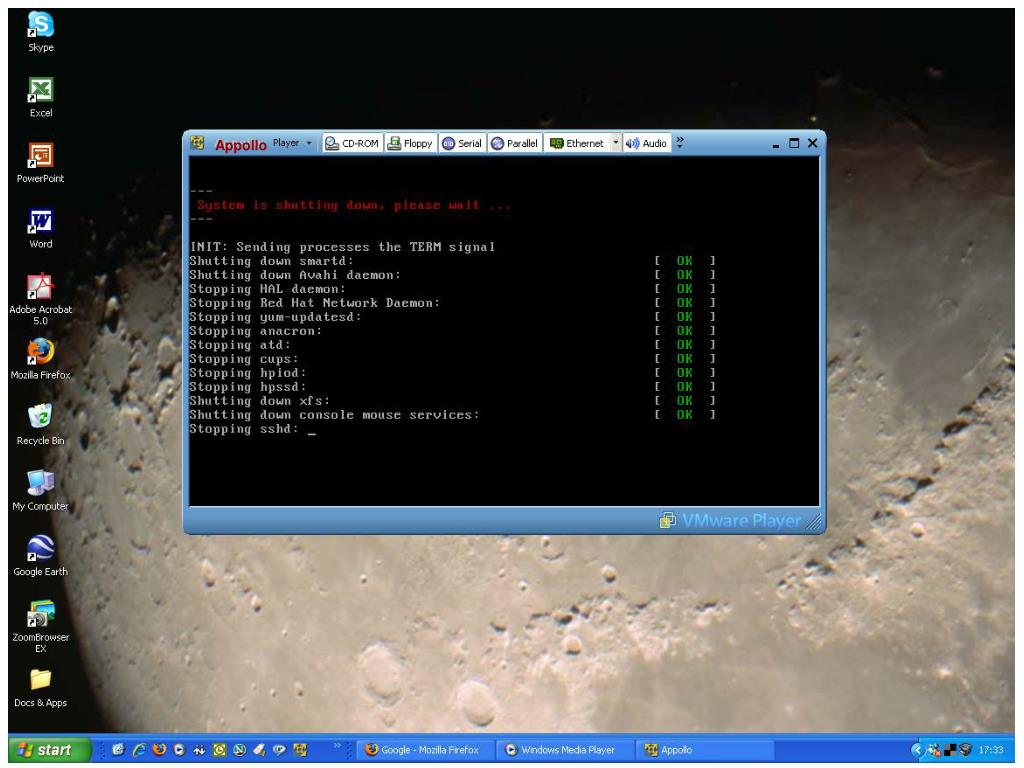The height and width of the screenshot is (768, 1024).
Task: Click the VMware quick launch icon
Action: [x=300, y=750]
